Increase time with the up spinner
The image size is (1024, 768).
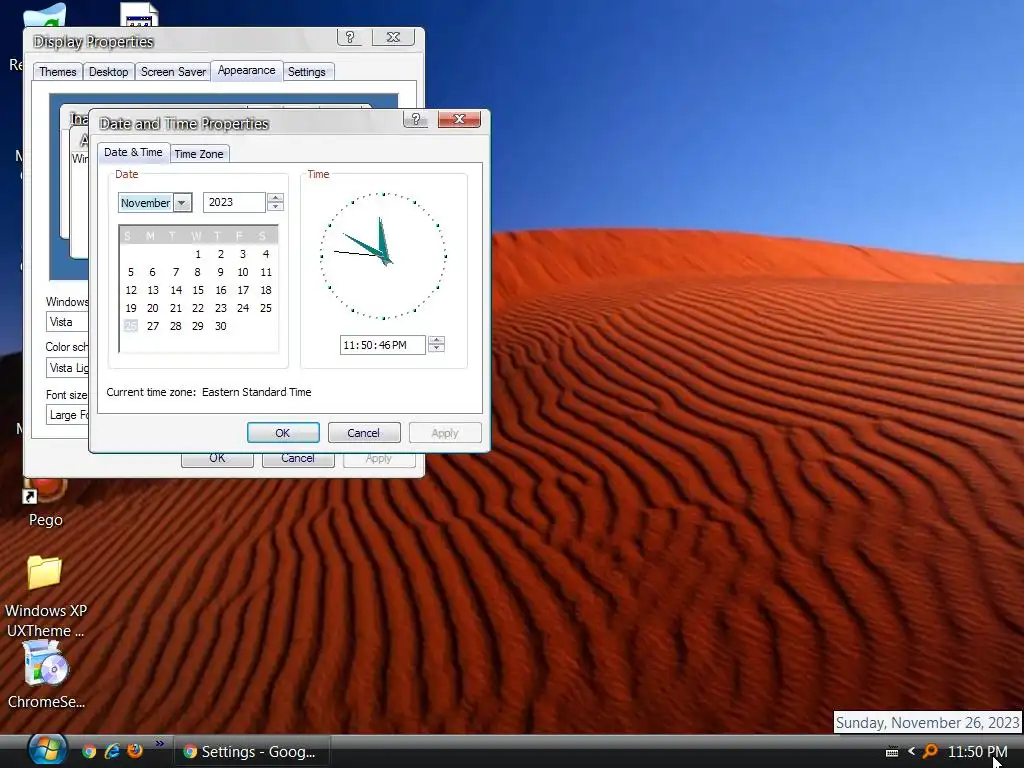tap(436, 340)
